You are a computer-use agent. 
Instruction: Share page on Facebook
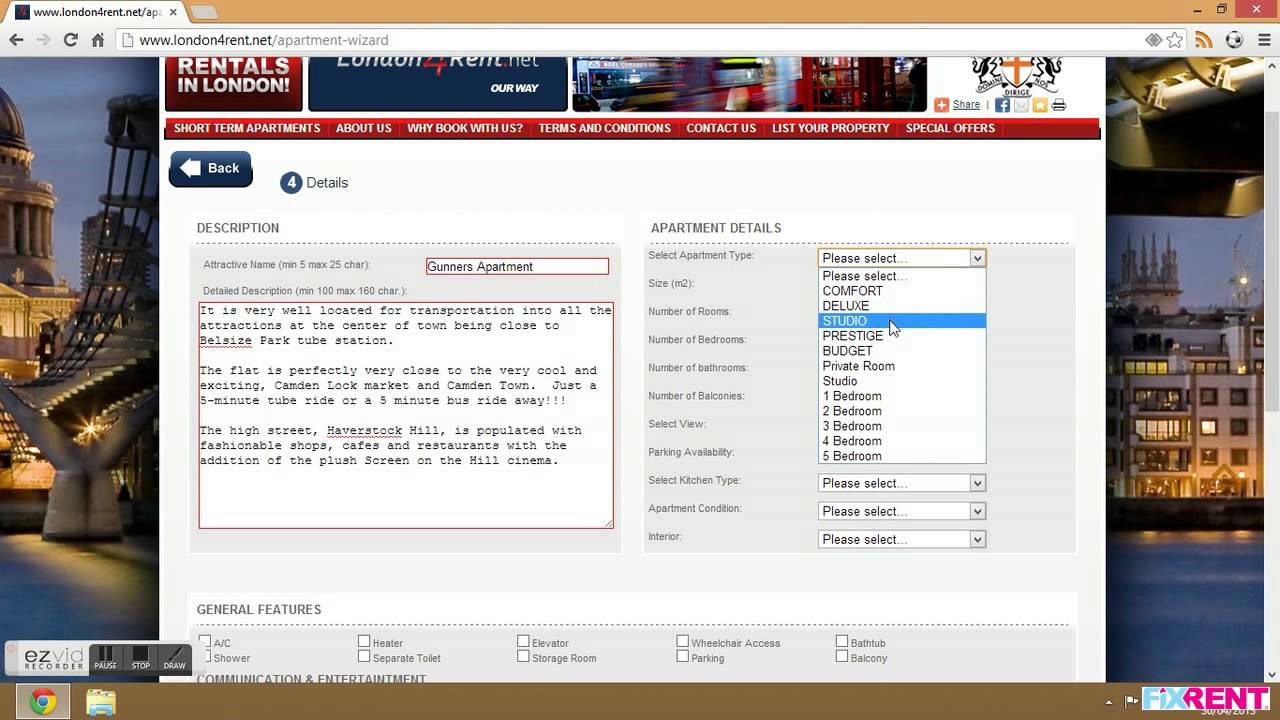(1002, 105)
